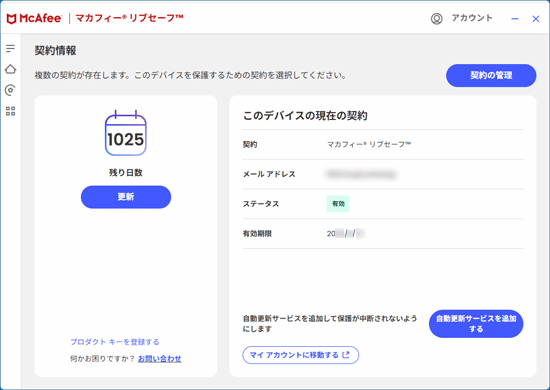Open the protection score sidebar icon

(11, 90)
